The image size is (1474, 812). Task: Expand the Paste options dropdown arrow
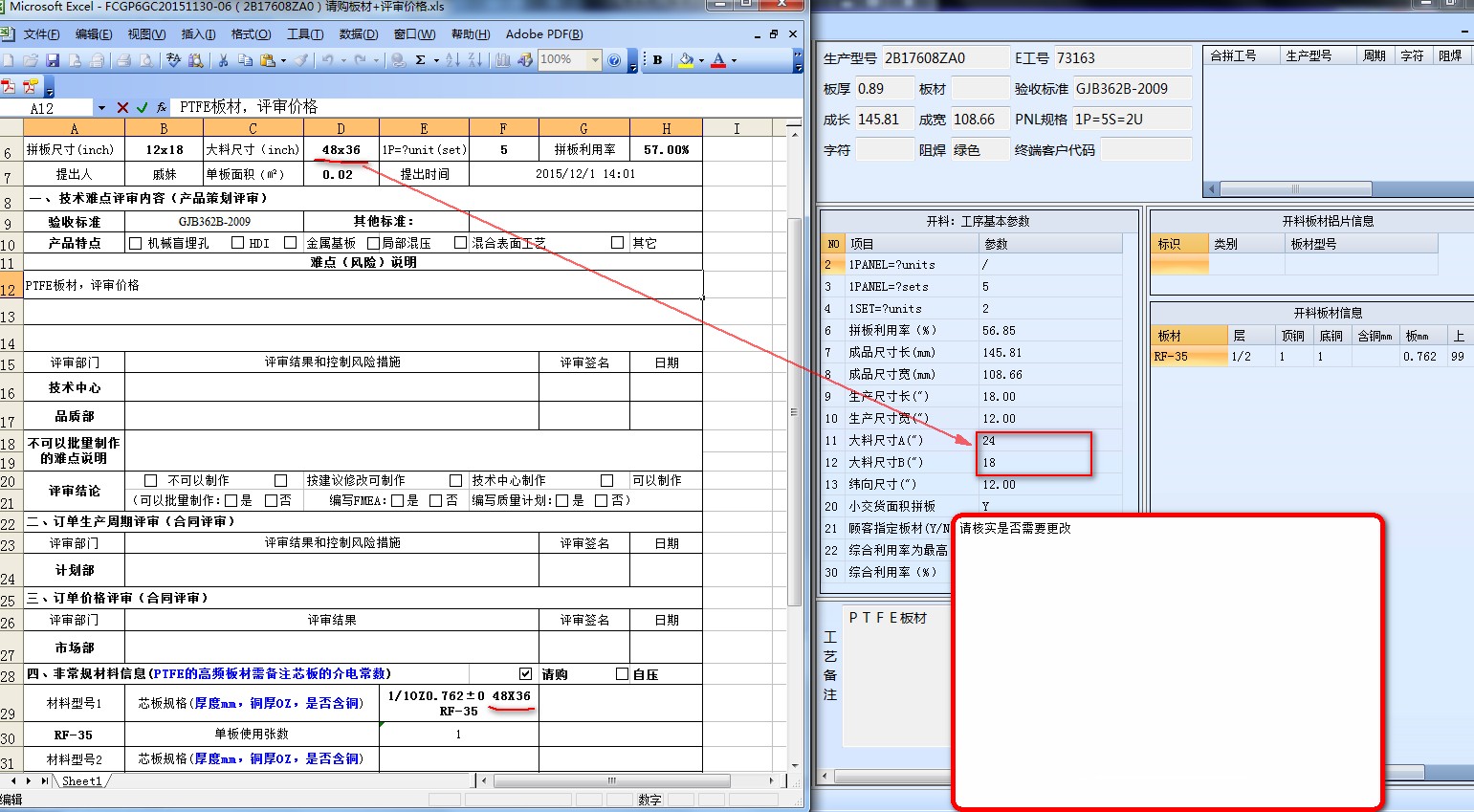point(283,60)
